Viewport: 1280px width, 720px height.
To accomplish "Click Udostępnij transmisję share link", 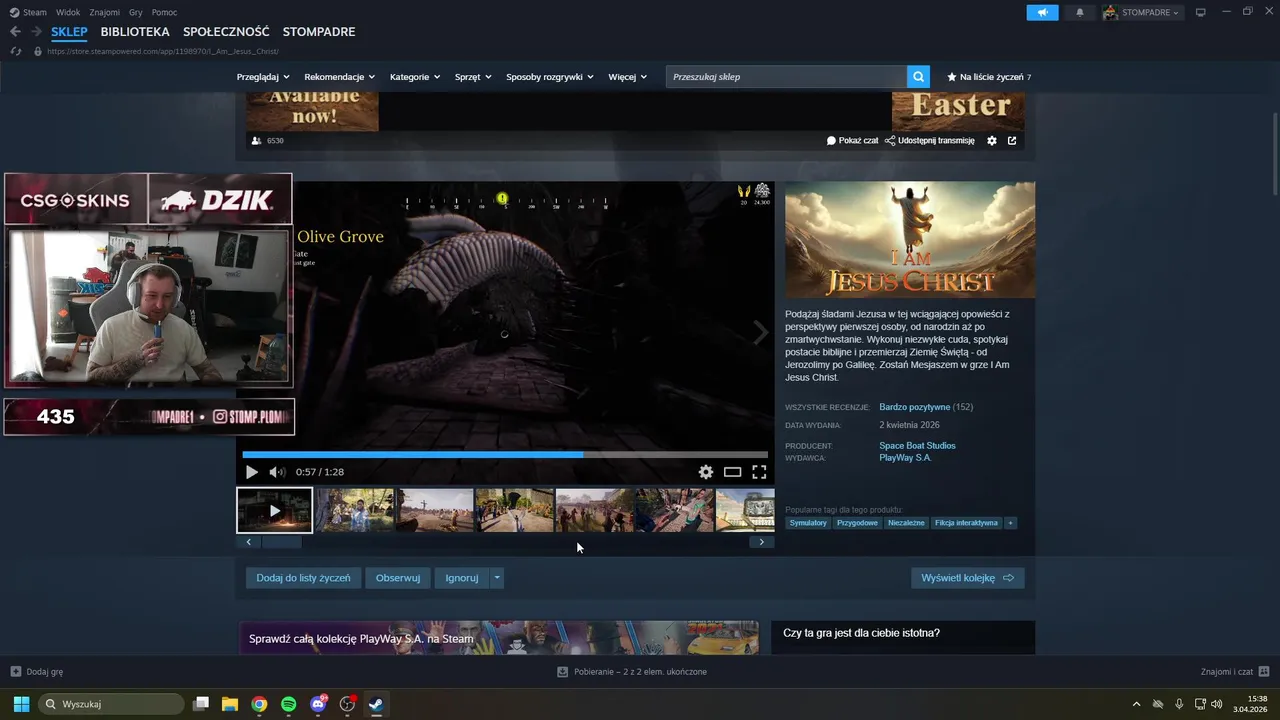I will [x=930, y=141].
